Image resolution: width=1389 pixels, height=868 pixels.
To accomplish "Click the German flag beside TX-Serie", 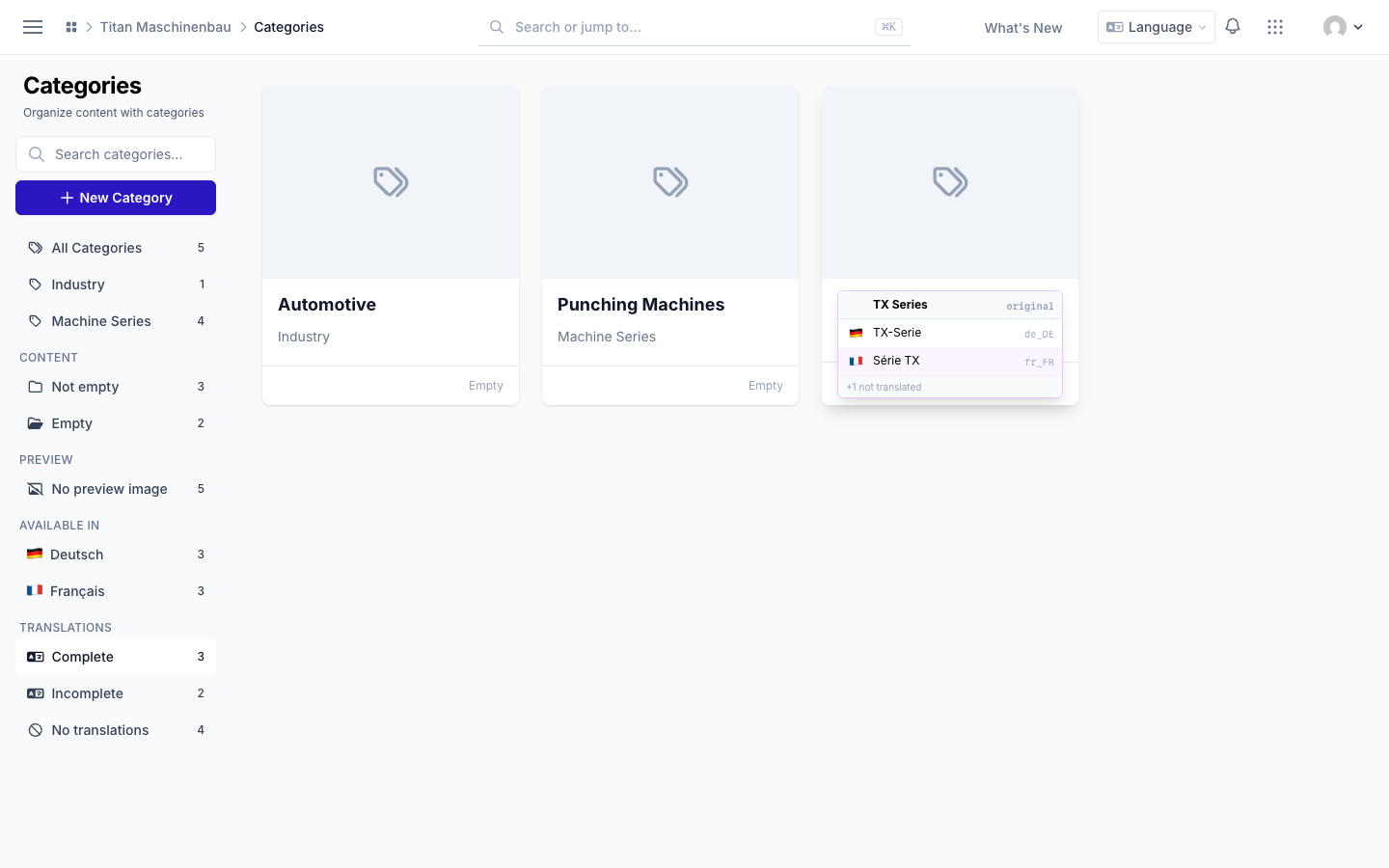I will (856, 333).
